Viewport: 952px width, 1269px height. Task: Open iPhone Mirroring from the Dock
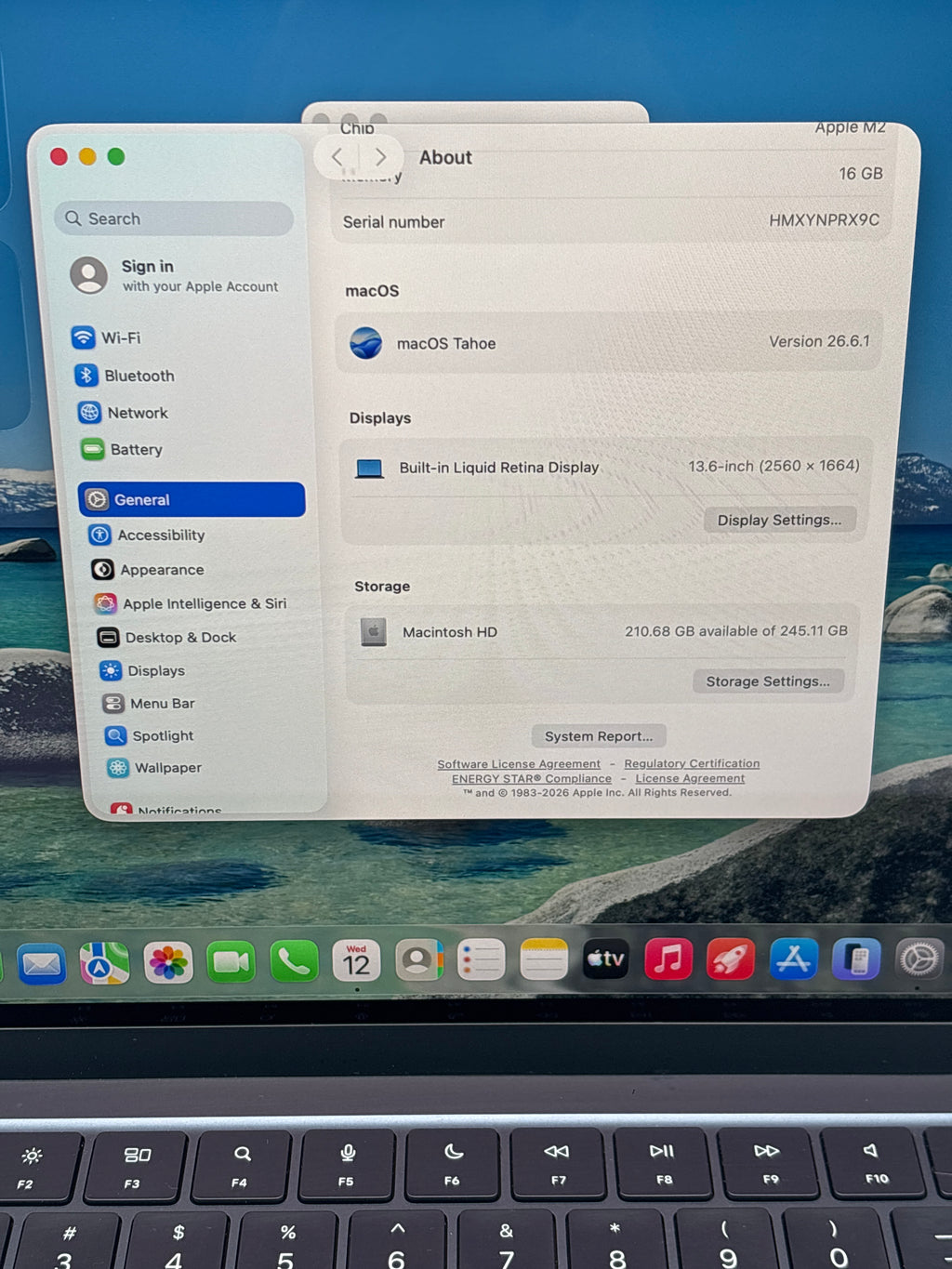tap(856, 959)
